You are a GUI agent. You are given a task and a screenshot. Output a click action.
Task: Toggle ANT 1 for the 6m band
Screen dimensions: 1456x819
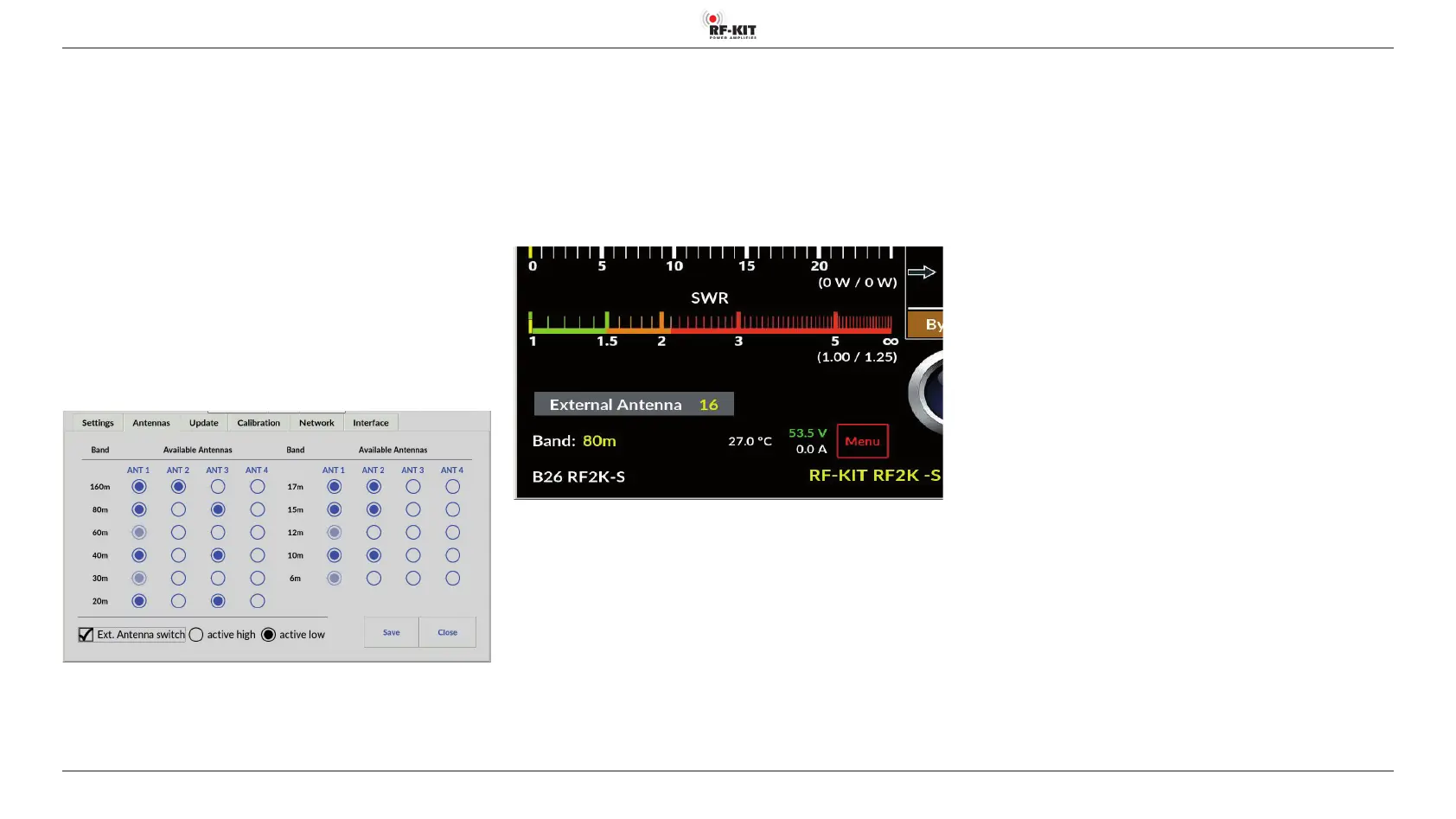click(x=335, y=578)
